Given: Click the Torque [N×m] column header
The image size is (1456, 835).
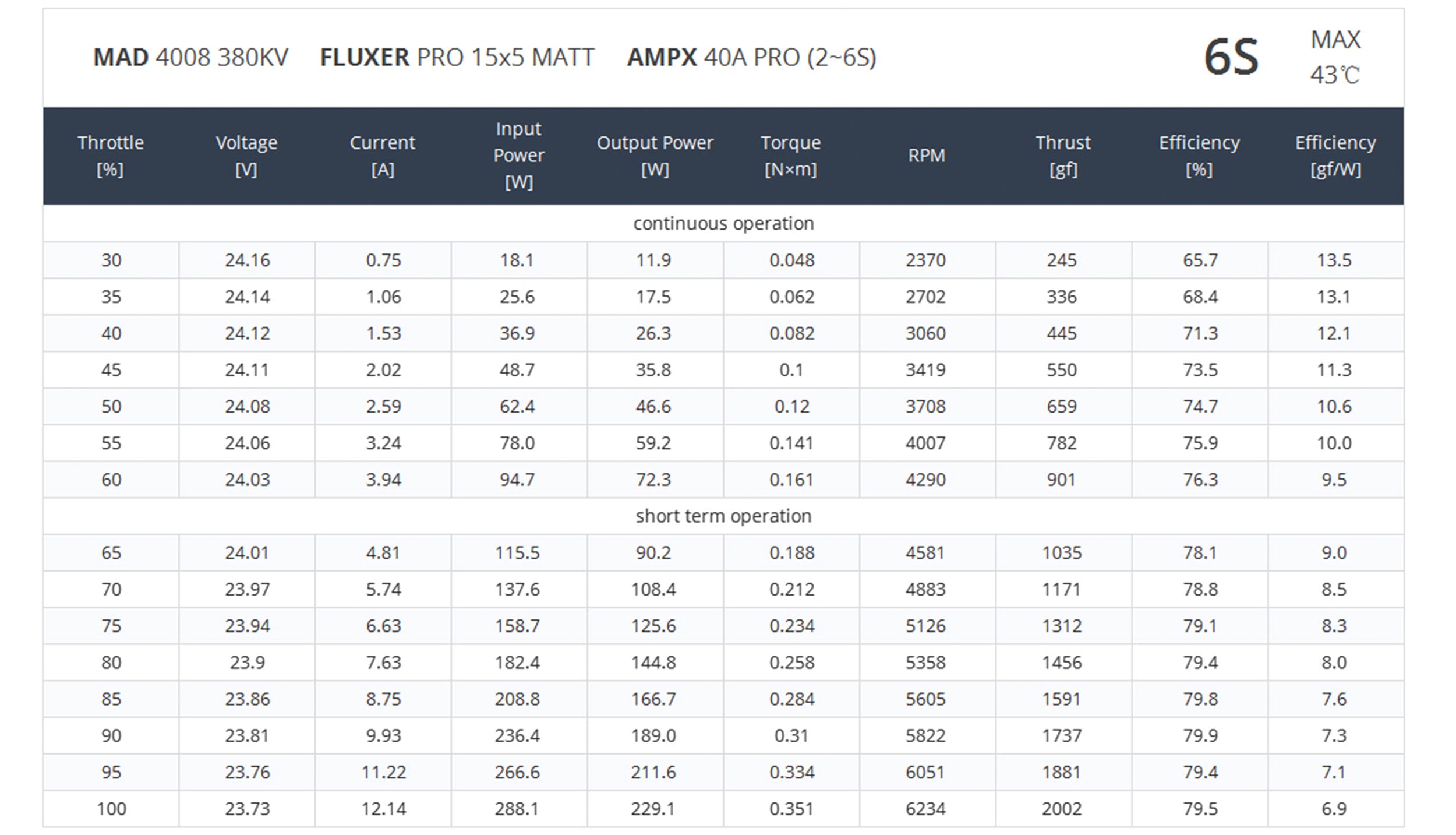Looking at the screenshot, I should 791,156.
